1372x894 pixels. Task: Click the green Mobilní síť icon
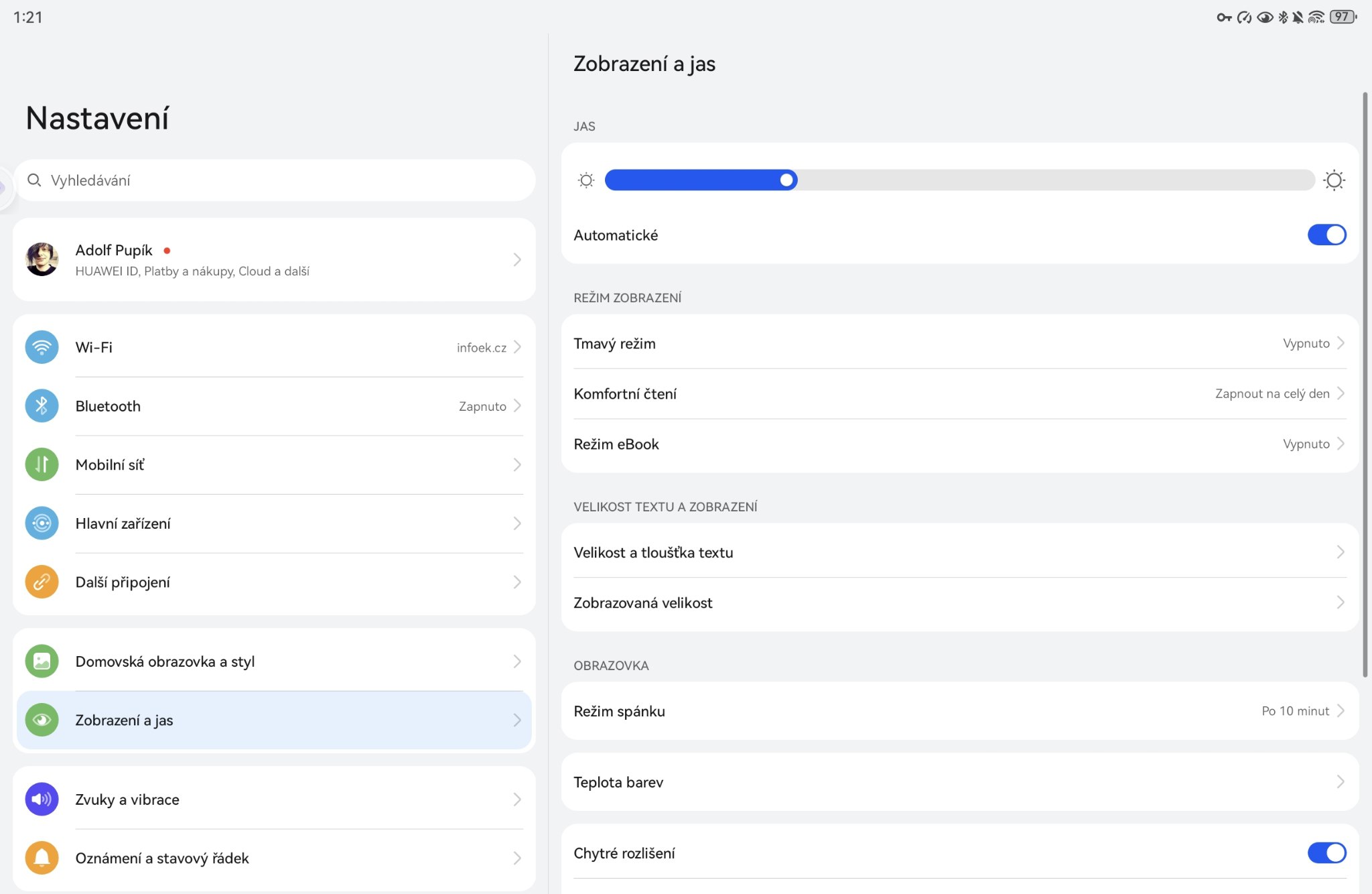coord(42,464)
